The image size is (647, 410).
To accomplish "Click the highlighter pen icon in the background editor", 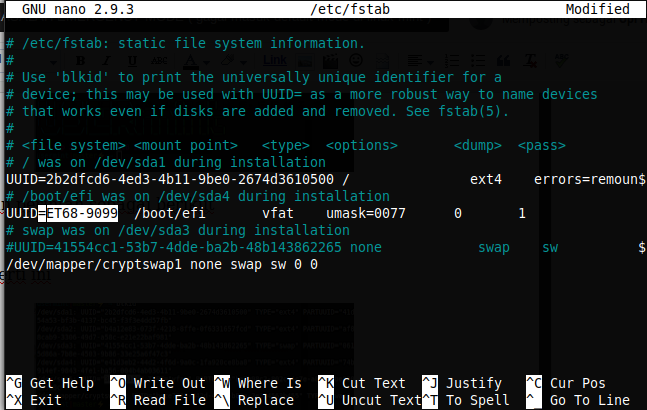I will point(227,61).
